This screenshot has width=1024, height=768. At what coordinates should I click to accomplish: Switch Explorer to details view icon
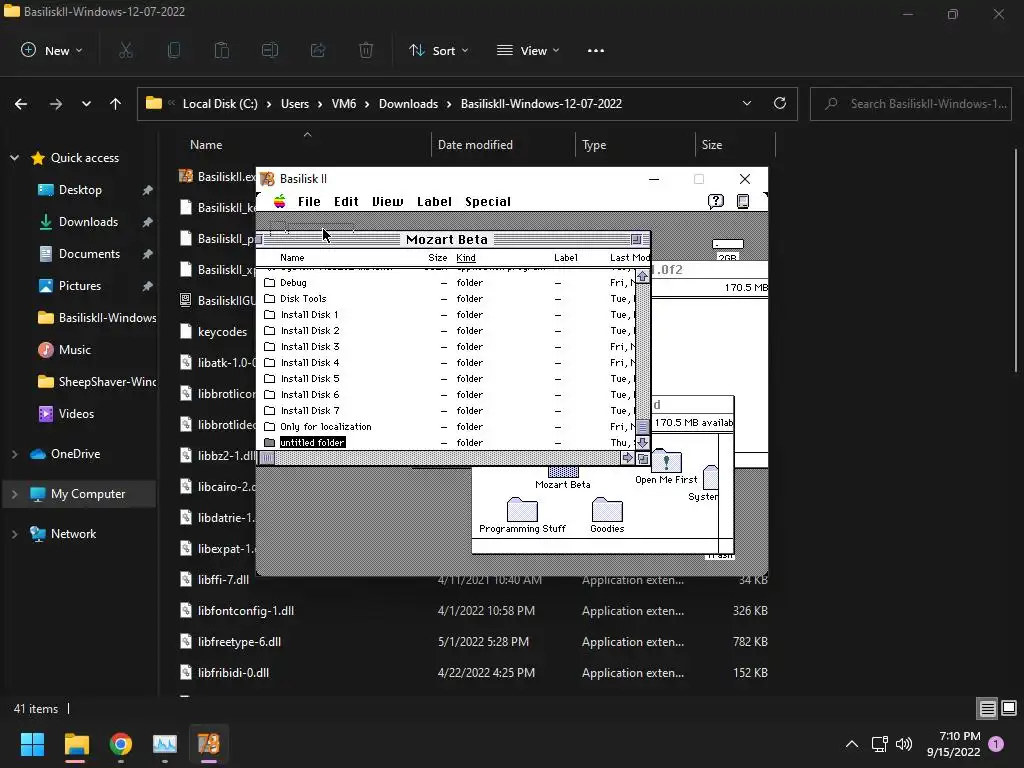click(987, 709)
